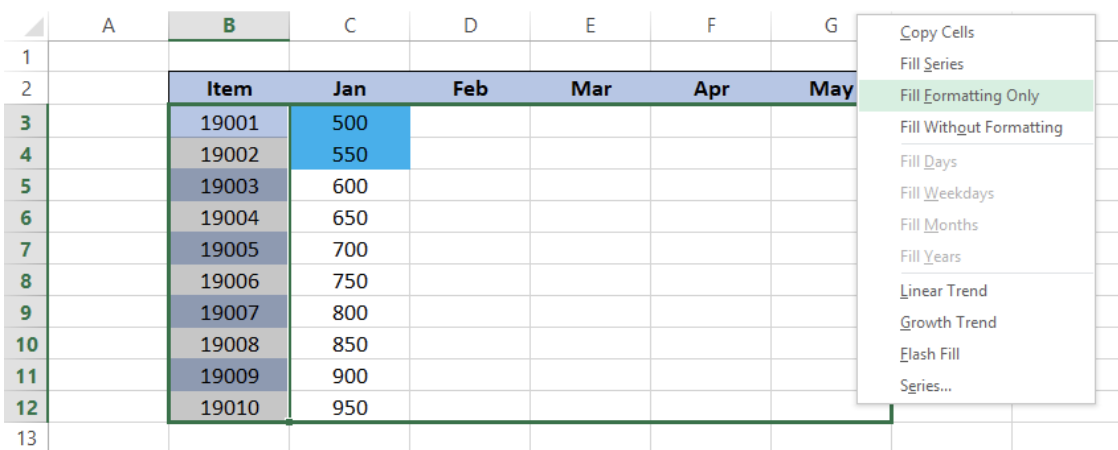The image size is (1118, 450).
Task: Select column F header
Action: pos(711,26)
